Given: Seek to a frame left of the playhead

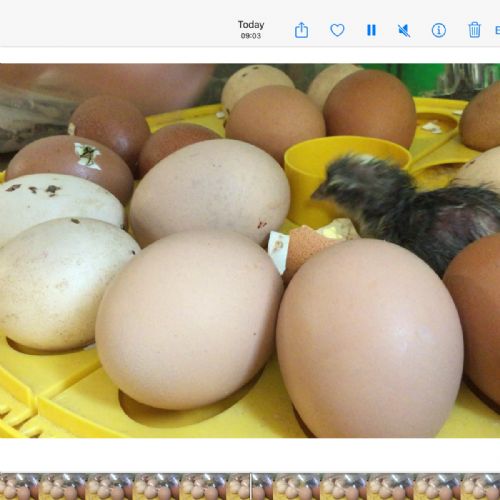Looking at the screenshot, I should pyautogui.click(x=203, y=487).
